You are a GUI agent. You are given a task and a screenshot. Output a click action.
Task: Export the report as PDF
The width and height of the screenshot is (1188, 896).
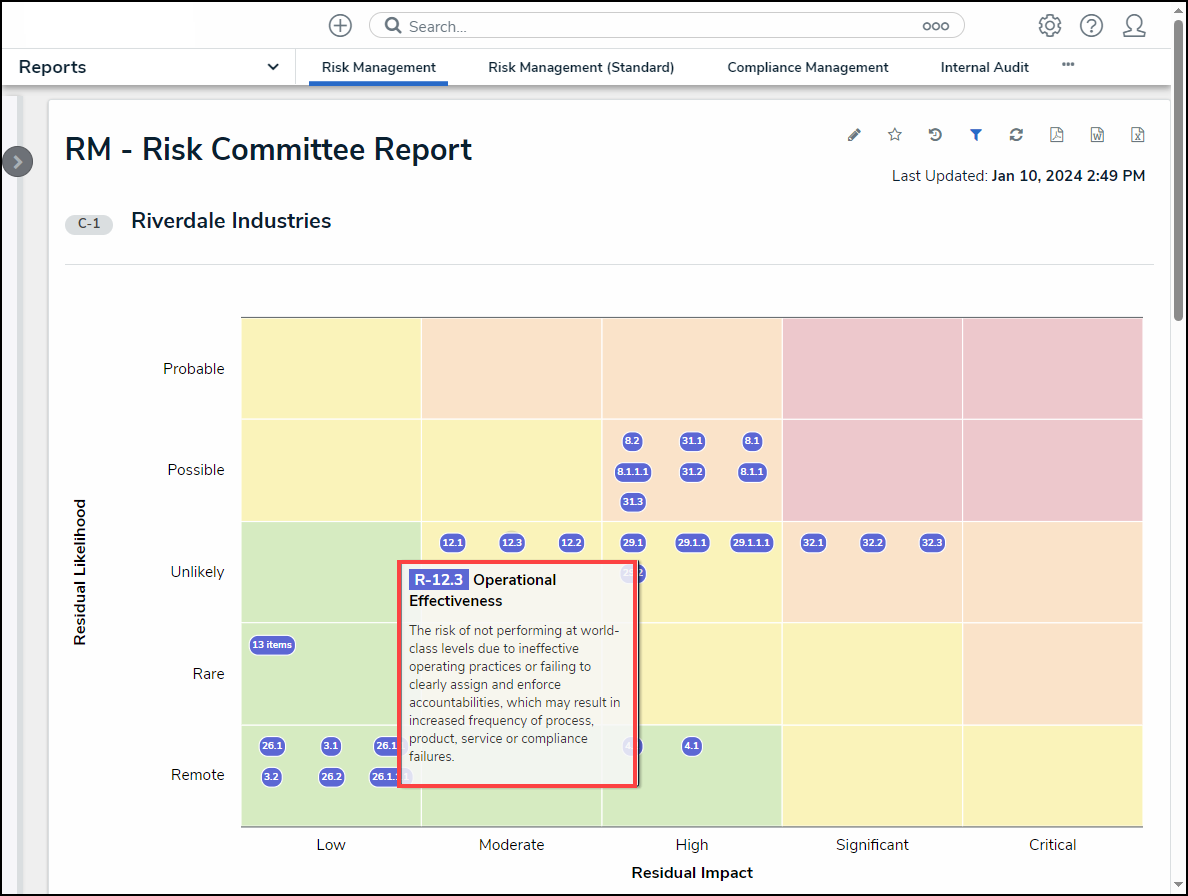1056,135
